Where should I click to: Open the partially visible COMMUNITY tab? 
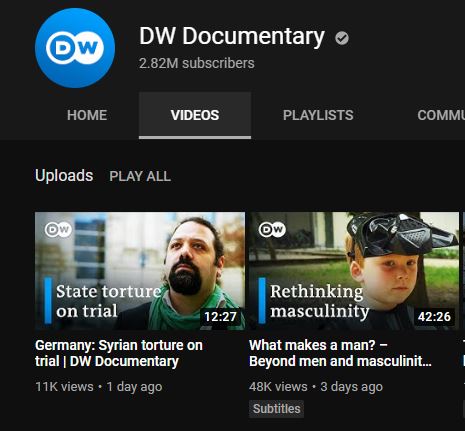[441, 115]
